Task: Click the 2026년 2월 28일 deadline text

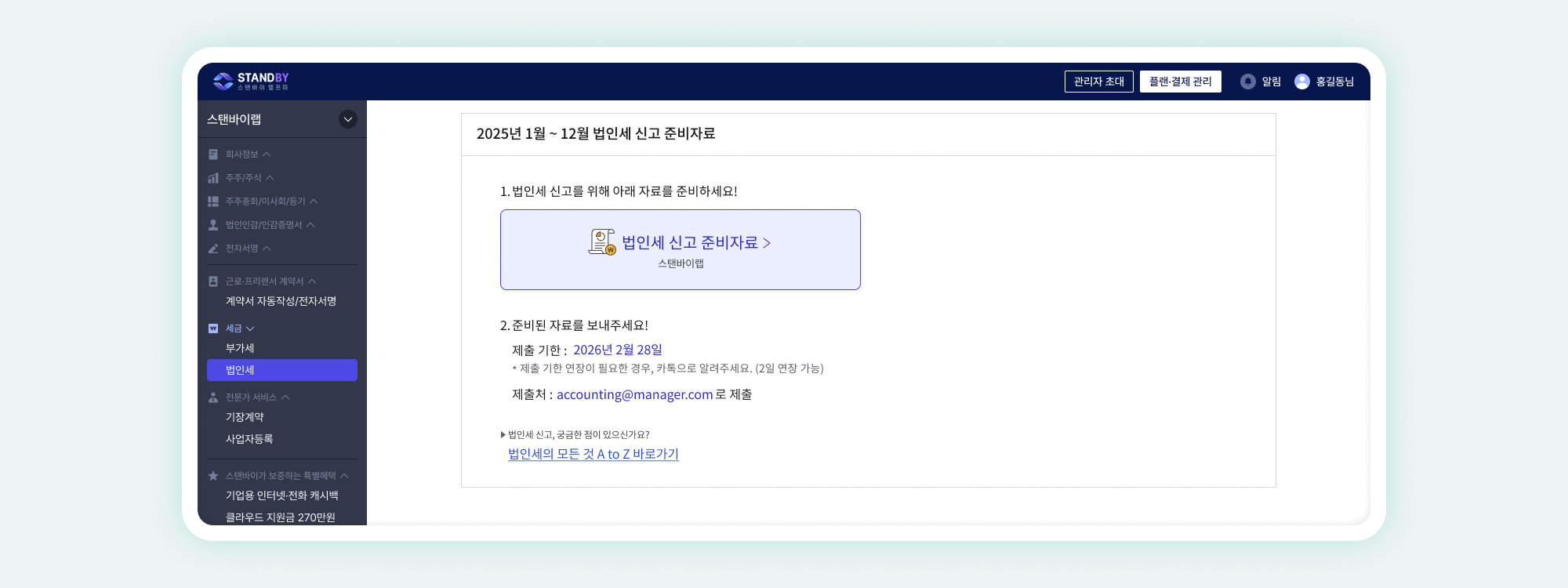Action: (618, 350)
